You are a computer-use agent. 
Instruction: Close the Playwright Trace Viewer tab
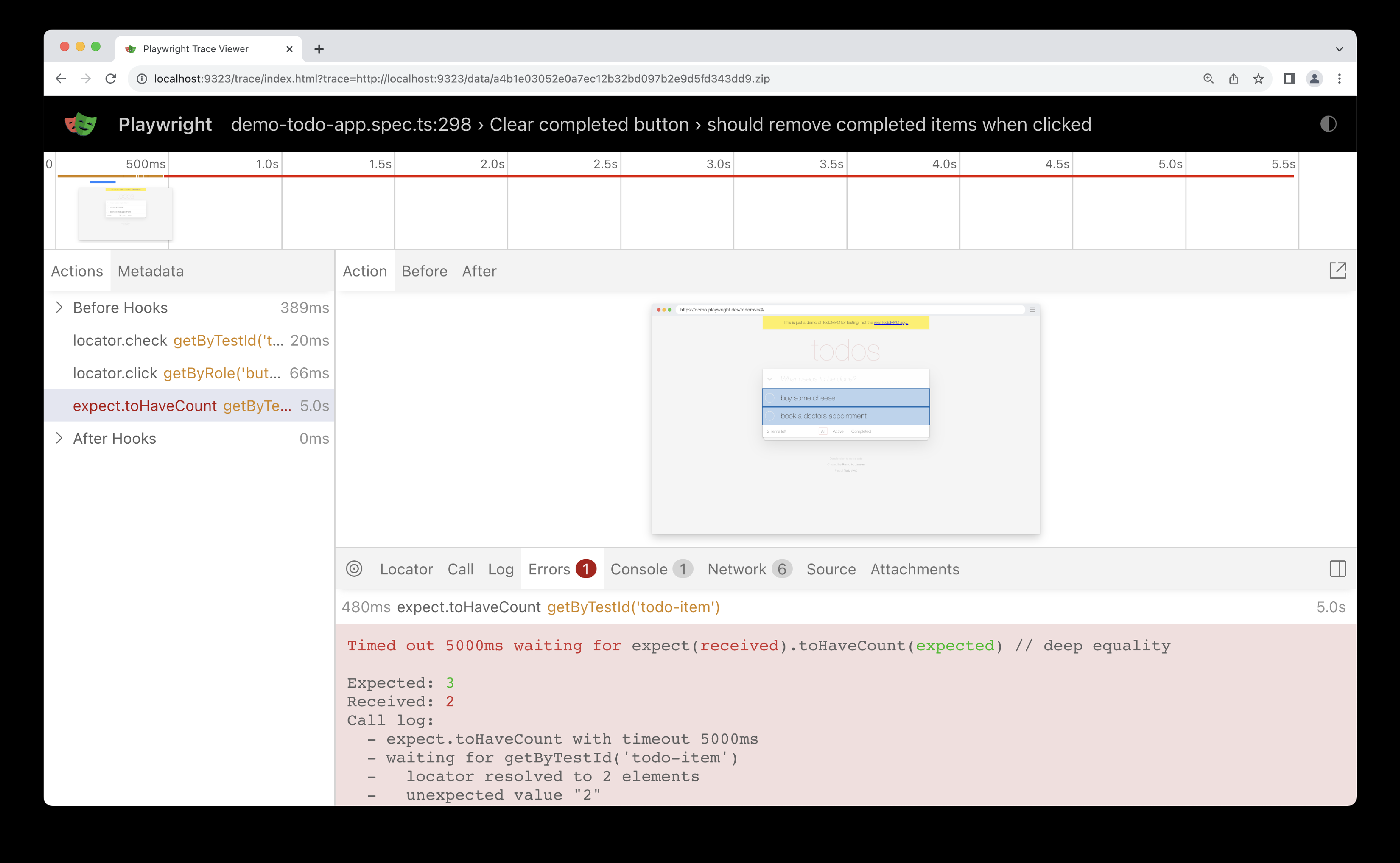pyautogui.click(x=289, y=49)
